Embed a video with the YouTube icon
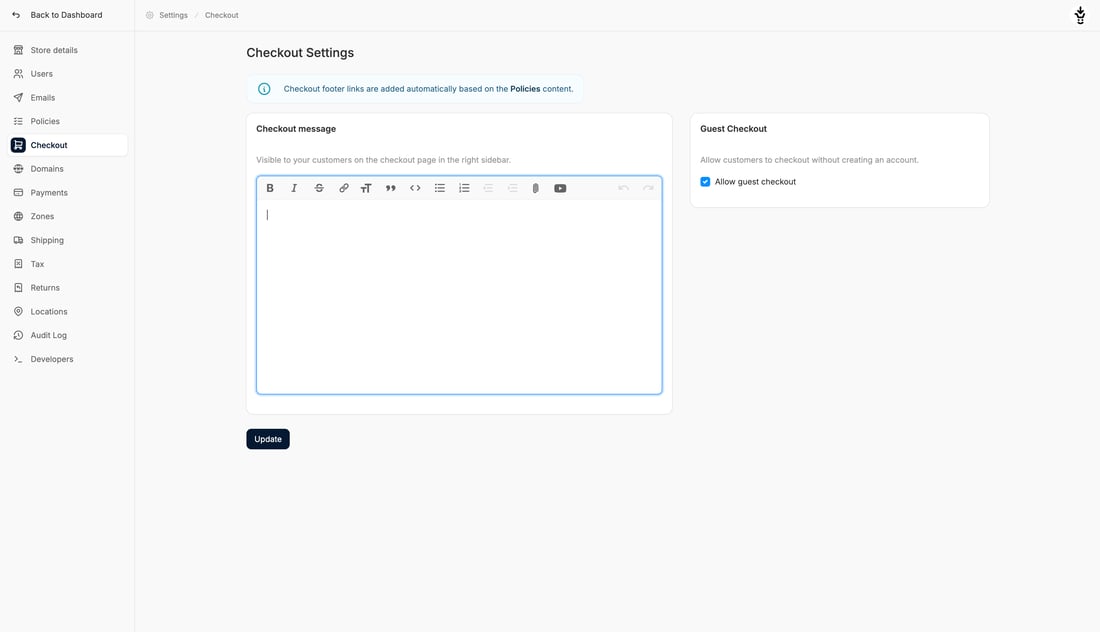This screenshot has height=632, width=1100. 561,188
